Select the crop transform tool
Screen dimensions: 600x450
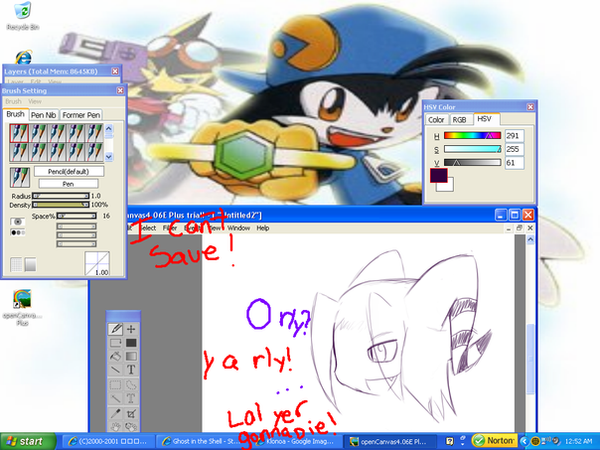[x=131, y=414]
